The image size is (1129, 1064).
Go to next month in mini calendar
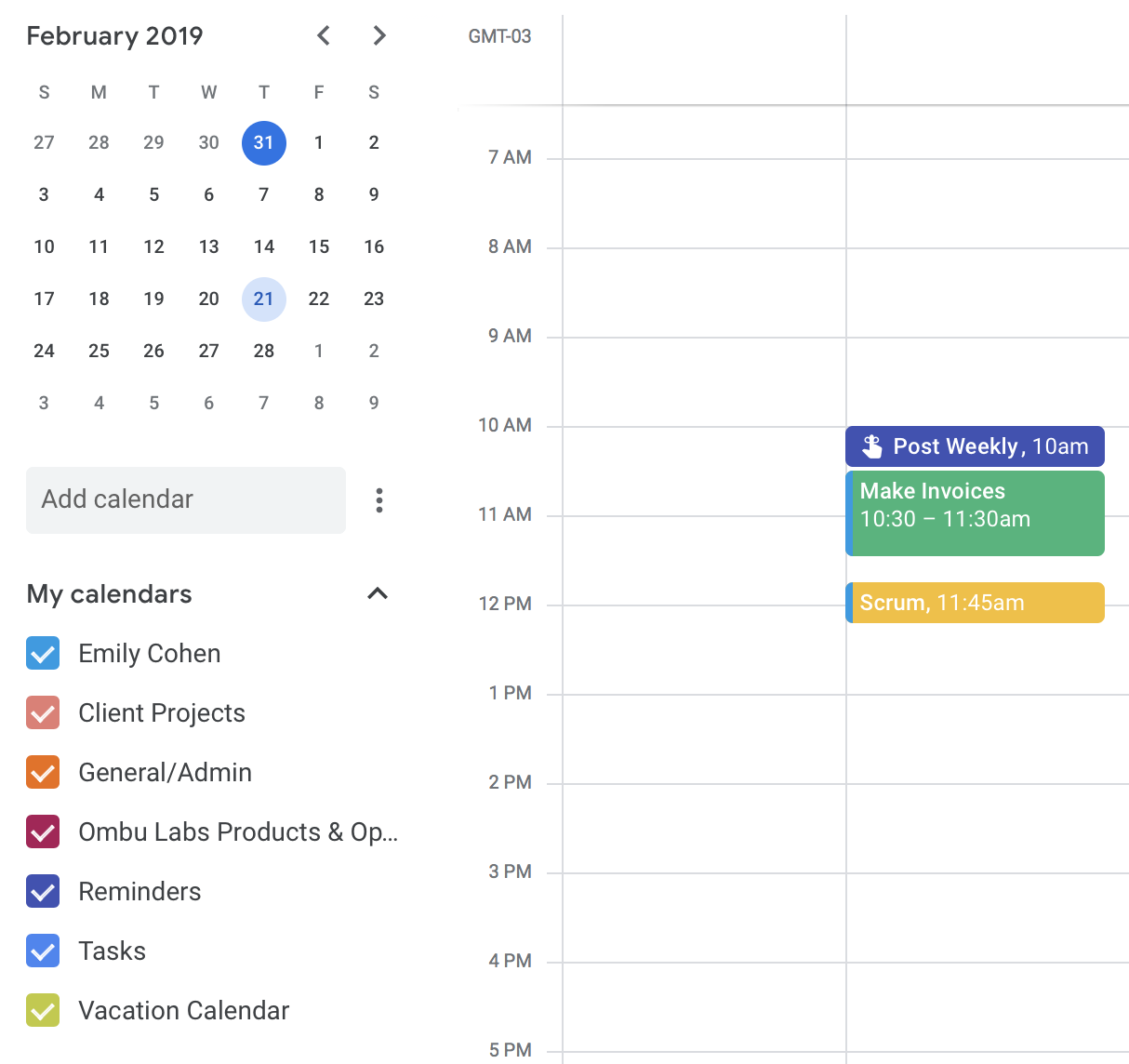click(x=379, y=35)
